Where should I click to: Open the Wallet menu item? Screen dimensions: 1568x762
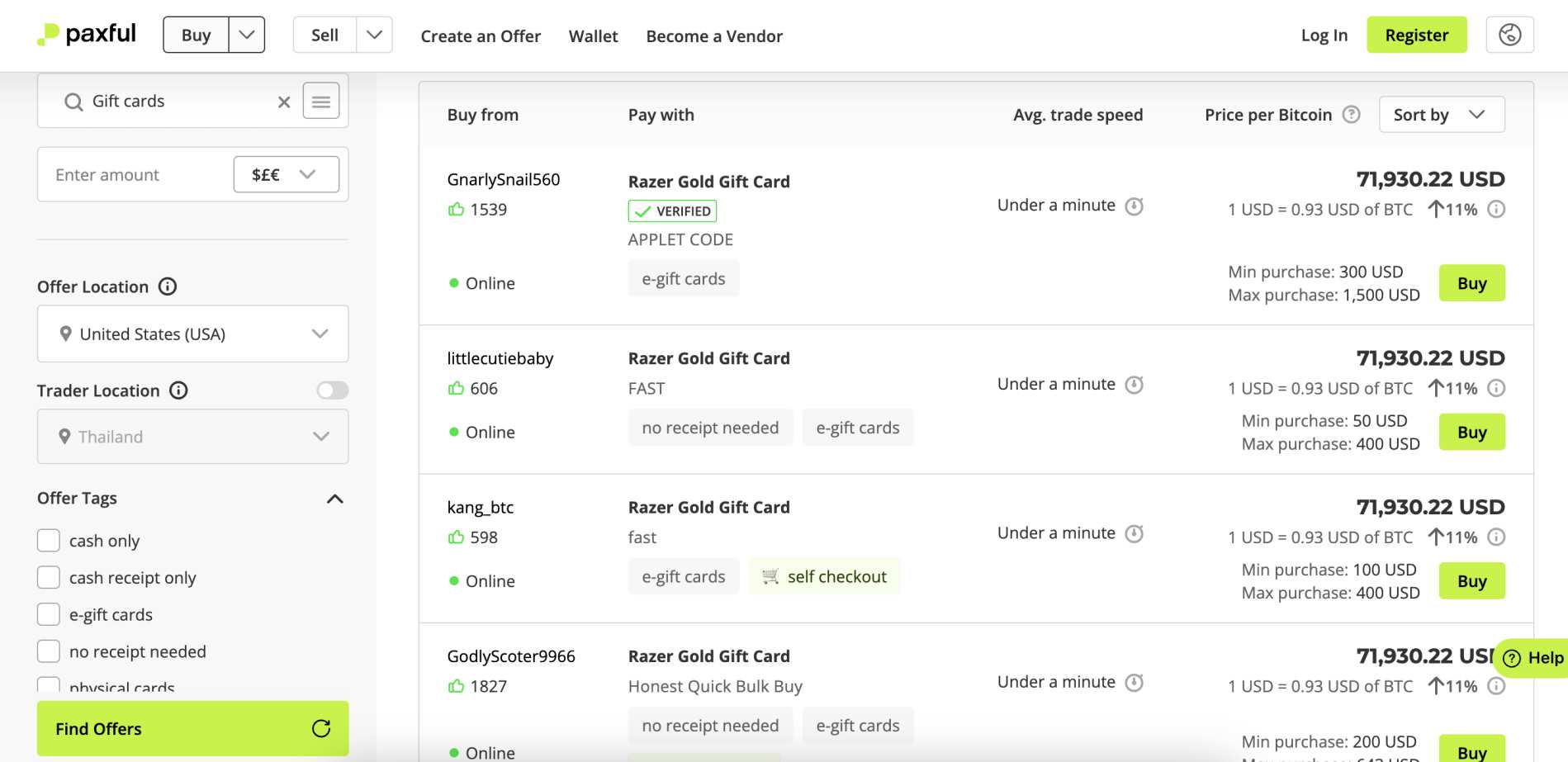coord(593,36)
